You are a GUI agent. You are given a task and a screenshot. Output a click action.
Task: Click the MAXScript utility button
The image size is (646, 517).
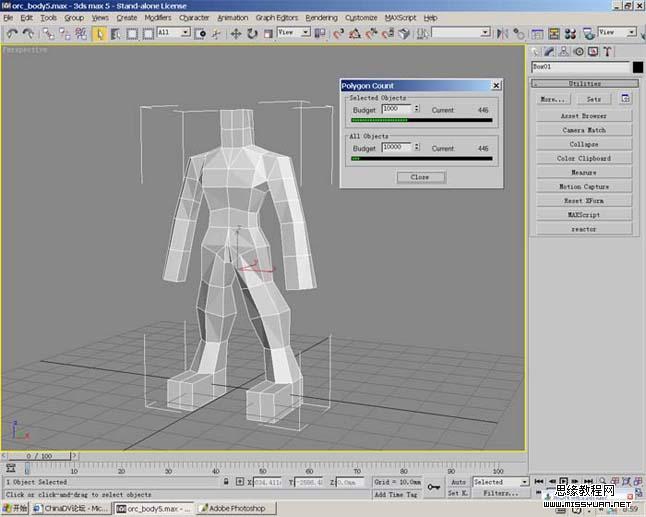click(x=584, y=215)
